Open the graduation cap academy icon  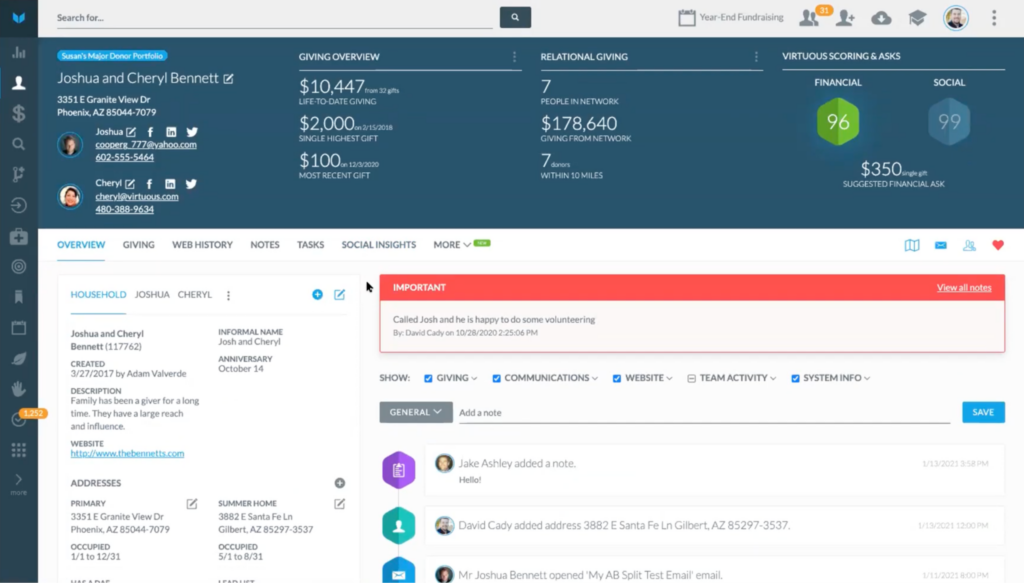[917, 18]
